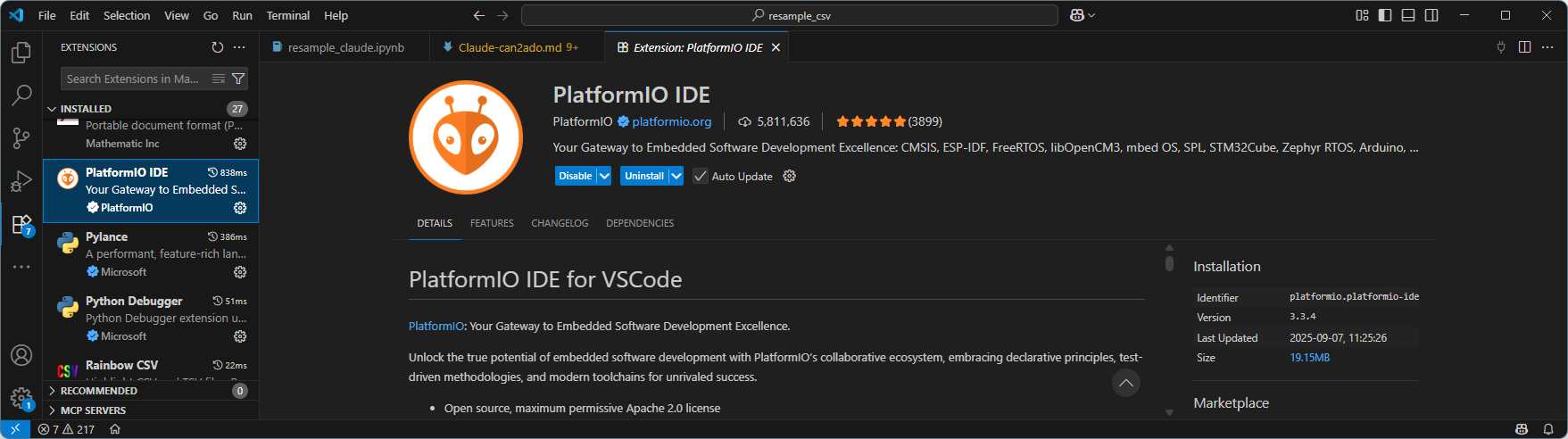Toggle the secondary side bar visibility
Viewport: 1568px width, 439px height.
pyautogui.click(x=1431, y=15)
